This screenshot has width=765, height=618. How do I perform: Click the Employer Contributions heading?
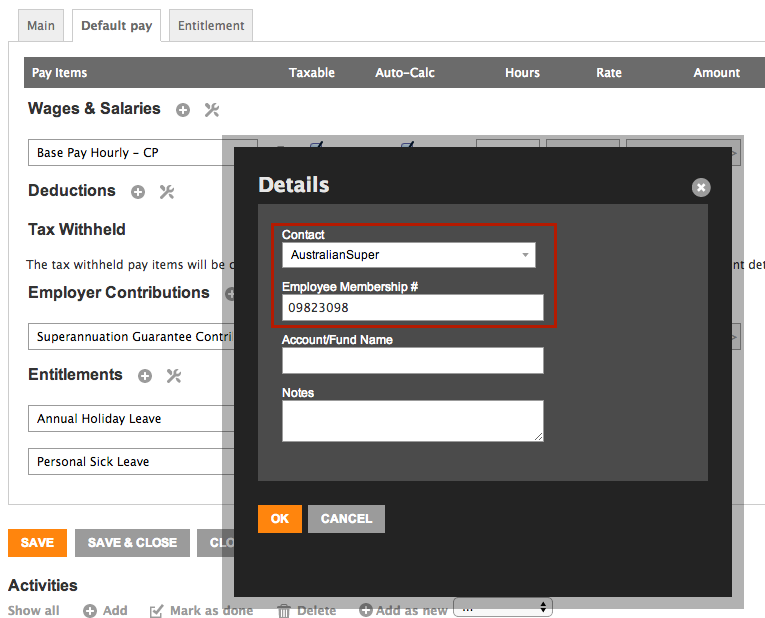click(119, 292)
